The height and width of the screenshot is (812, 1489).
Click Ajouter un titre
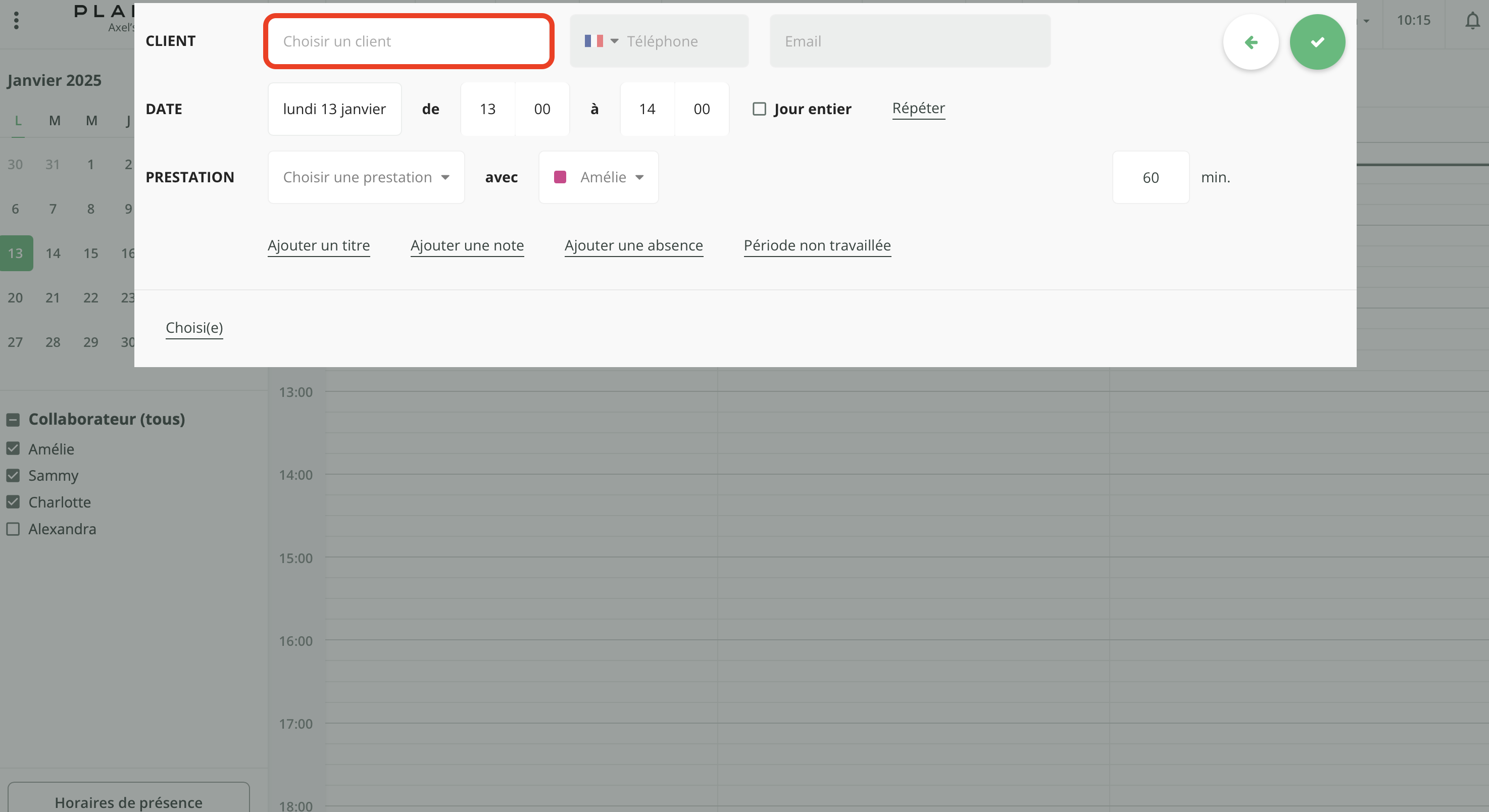pyautogui.click(x=319, y=245)
